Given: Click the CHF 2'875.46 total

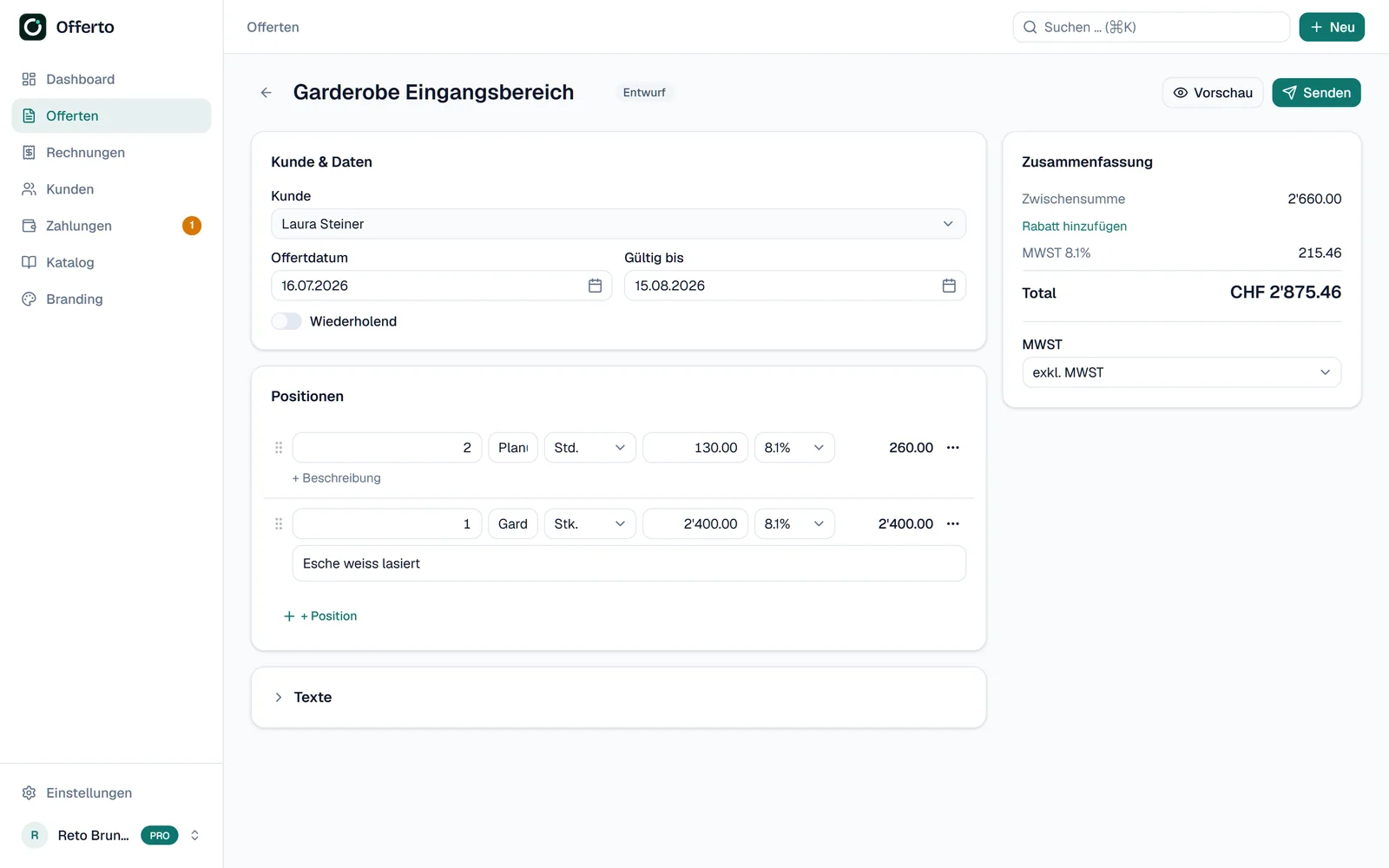Looking at the screenshot, I should pos(1285,293).
